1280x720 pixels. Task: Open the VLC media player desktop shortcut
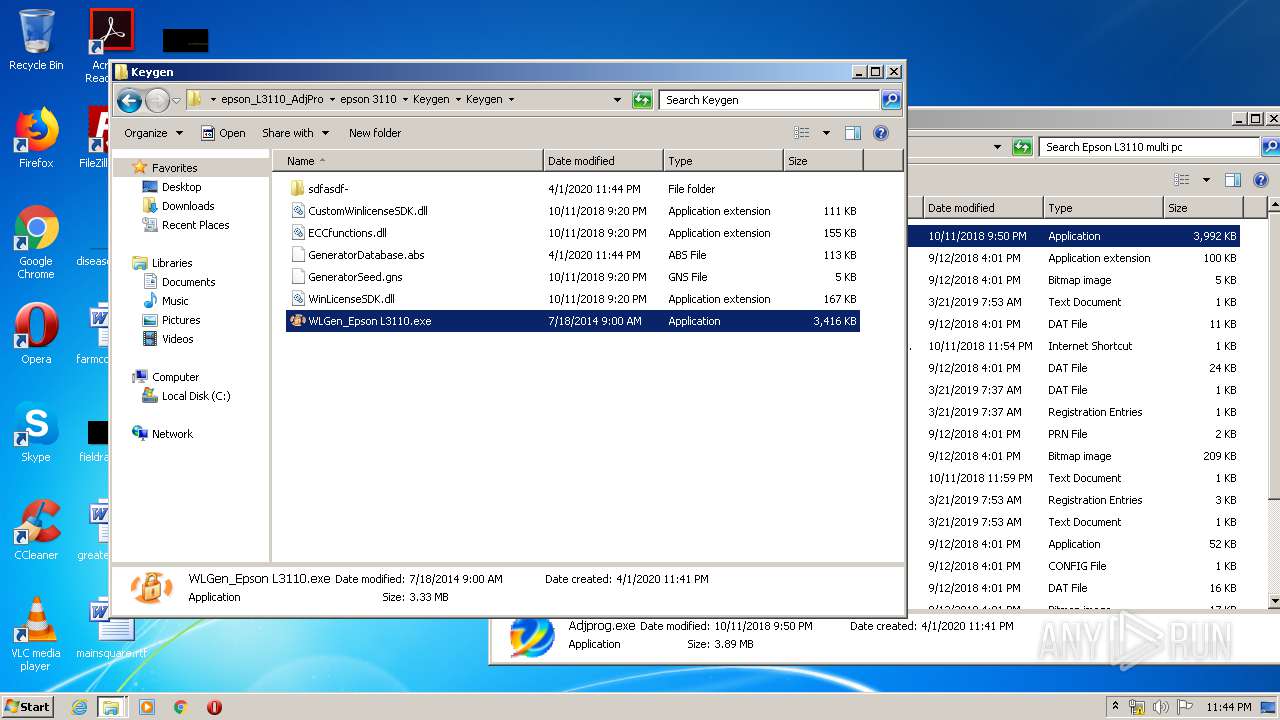pos(36,634)
